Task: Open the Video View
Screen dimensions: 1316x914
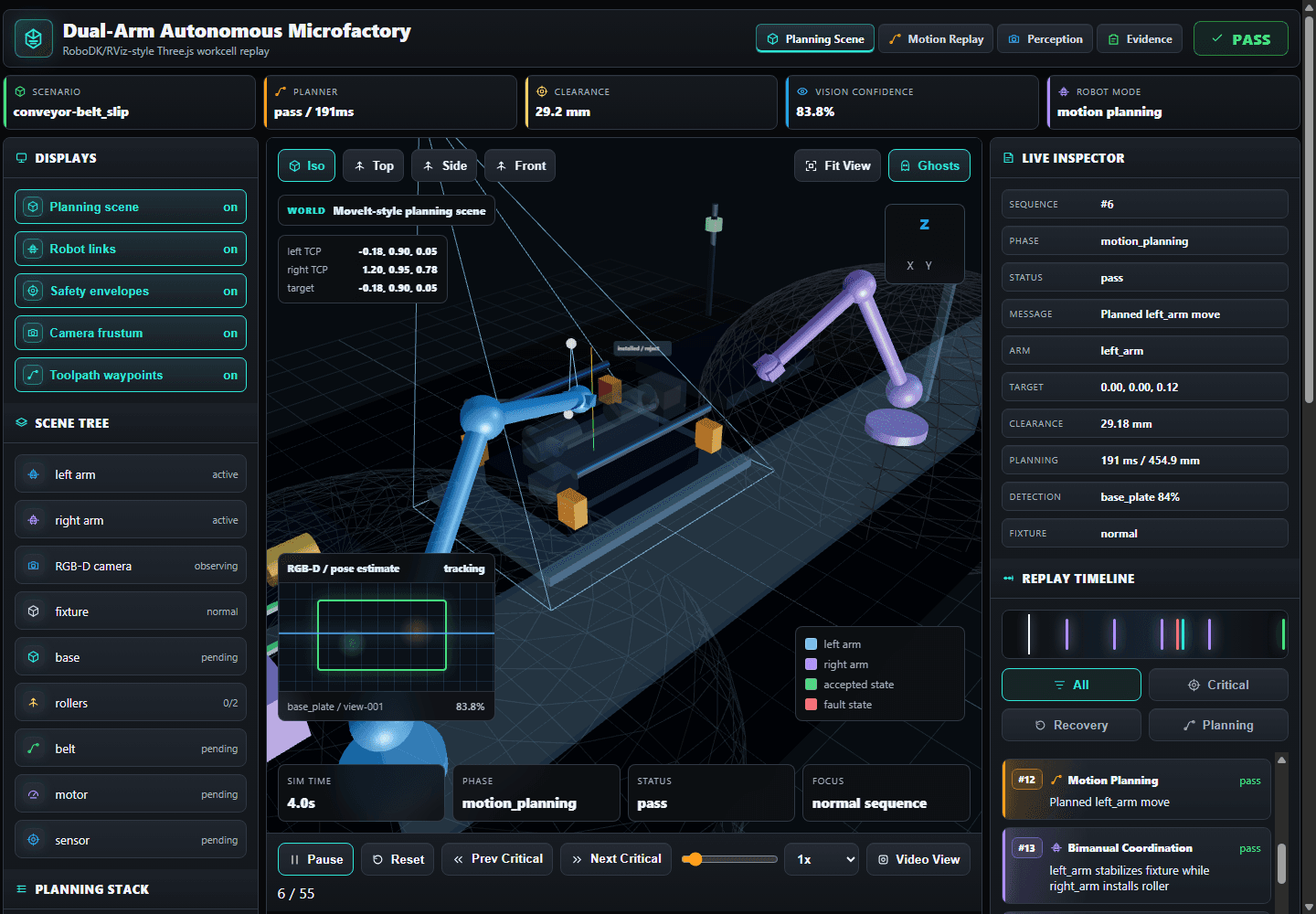Action: [918, 859]
